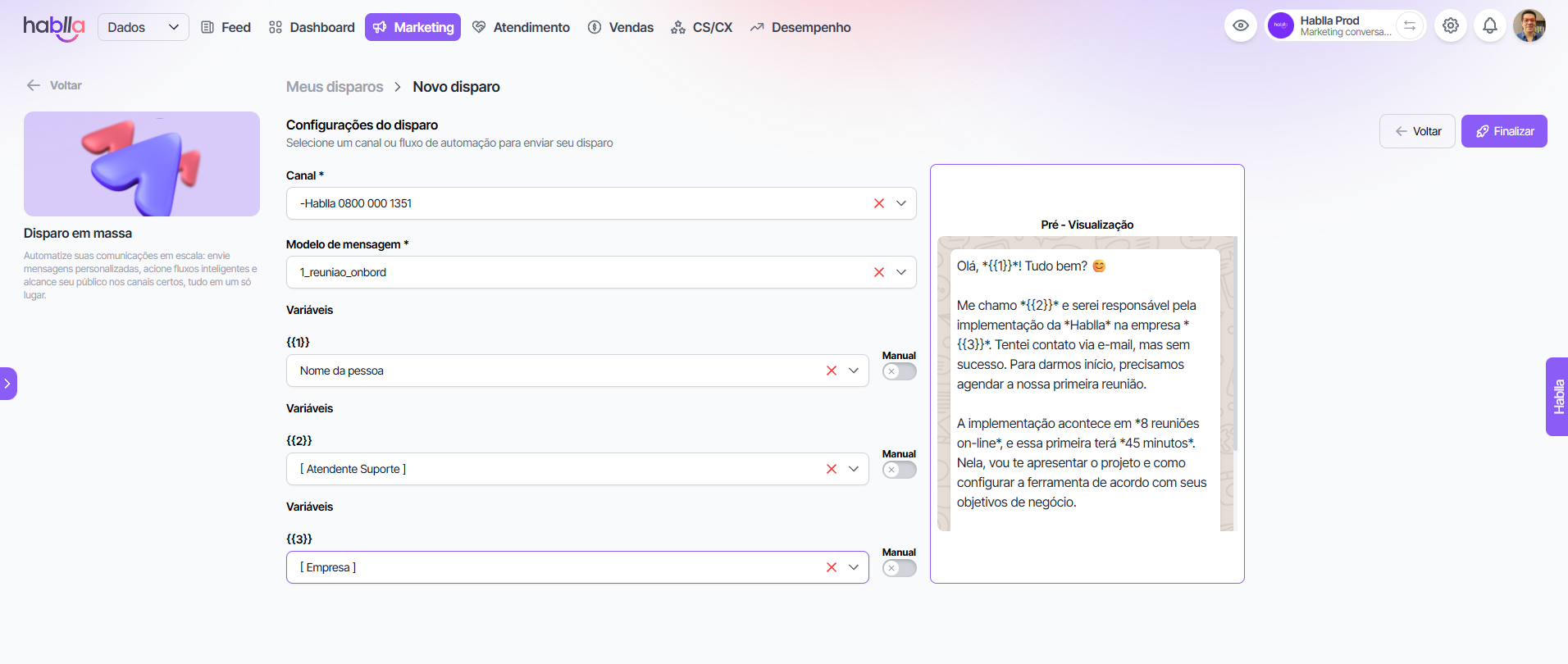The height and width of the screenshot is (664, 1568).
Task: Click the eye visibility icon in header
Action: [x=1240, y=26]
